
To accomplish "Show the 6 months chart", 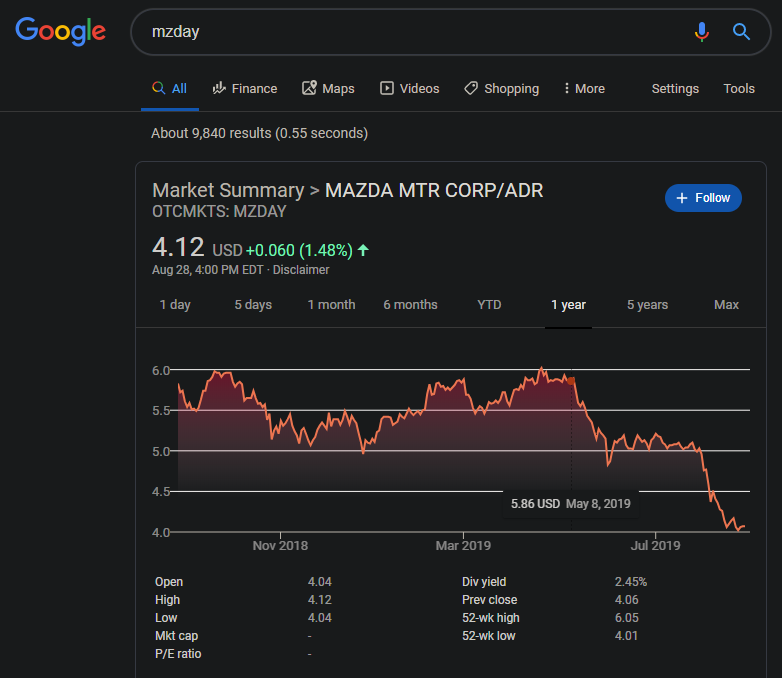I will (410, 305).
